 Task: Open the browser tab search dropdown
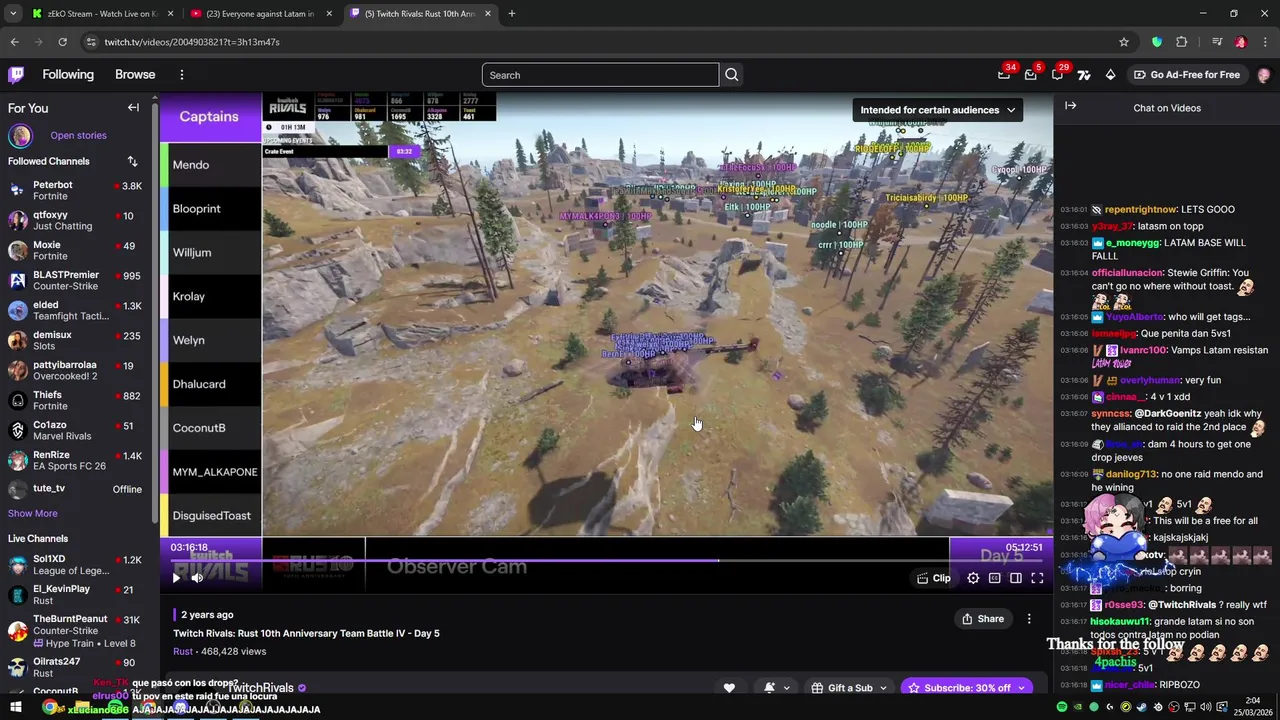tap(13, 14)
